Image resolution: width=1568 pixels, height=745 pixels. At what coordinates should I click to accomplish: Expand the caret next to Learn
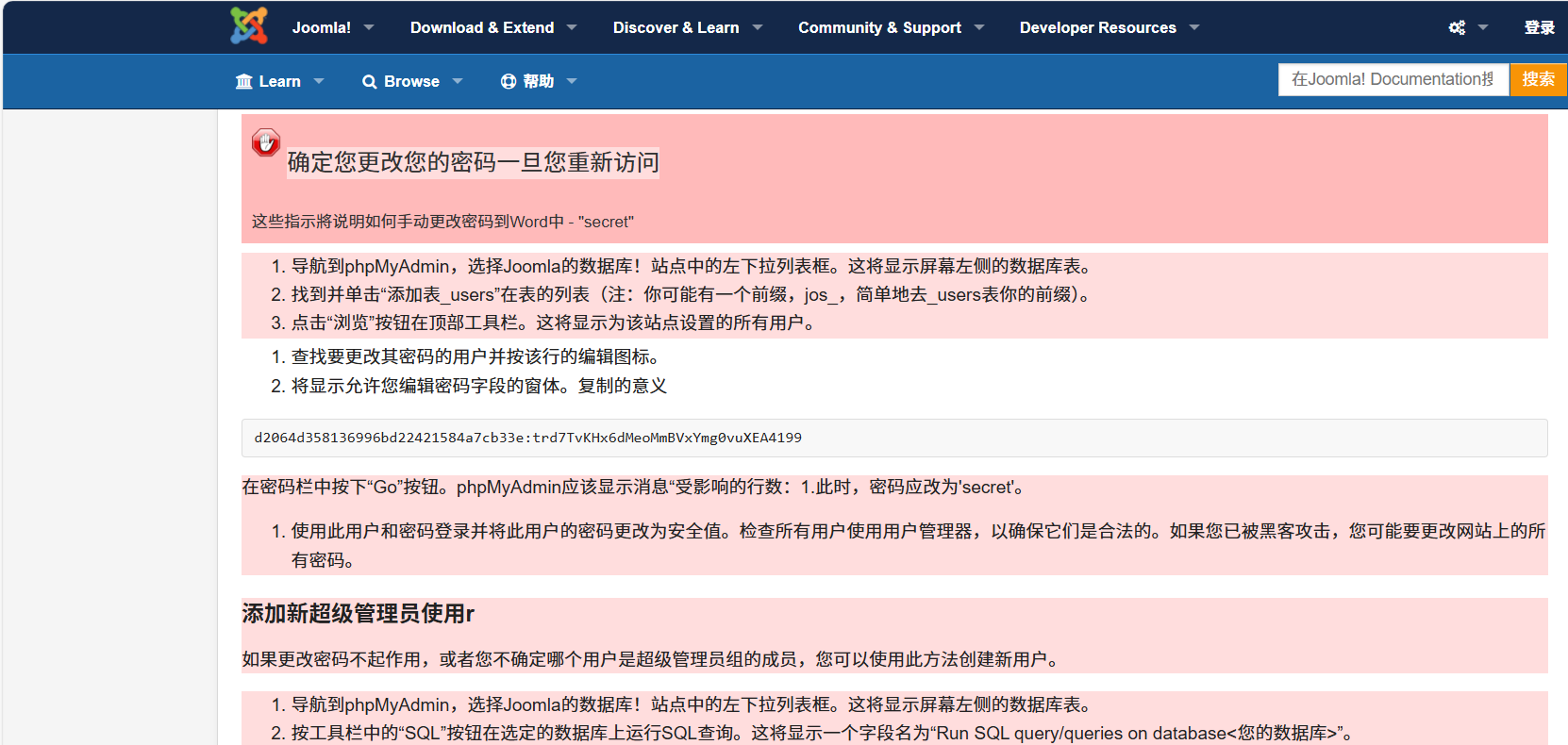tap(319, 81)
